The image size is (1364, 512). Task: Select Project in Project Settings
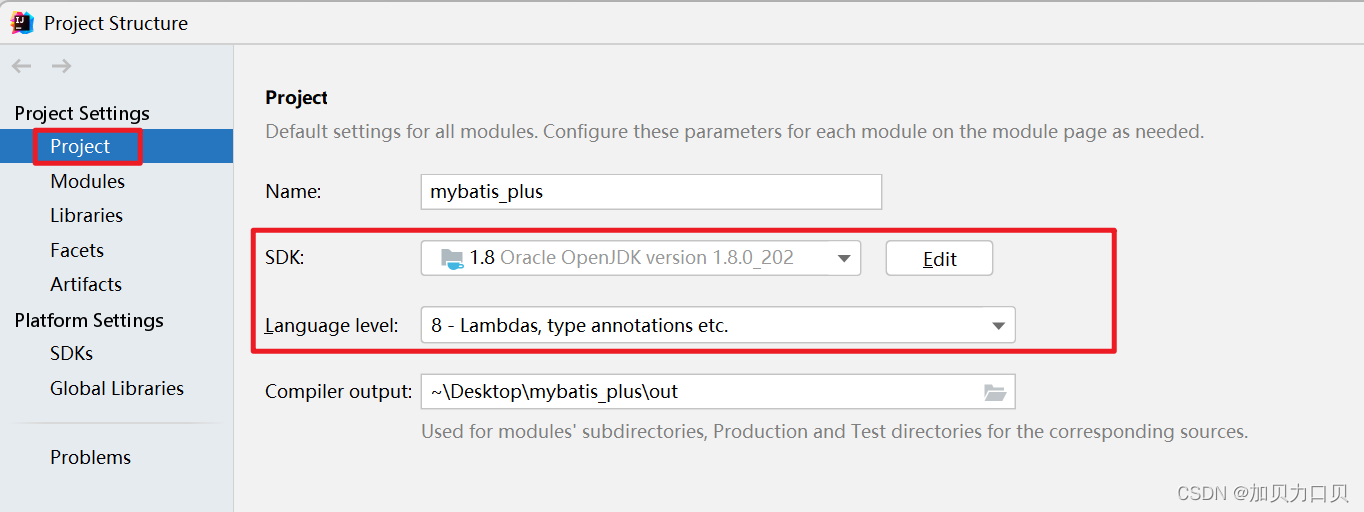coord(80,146)
